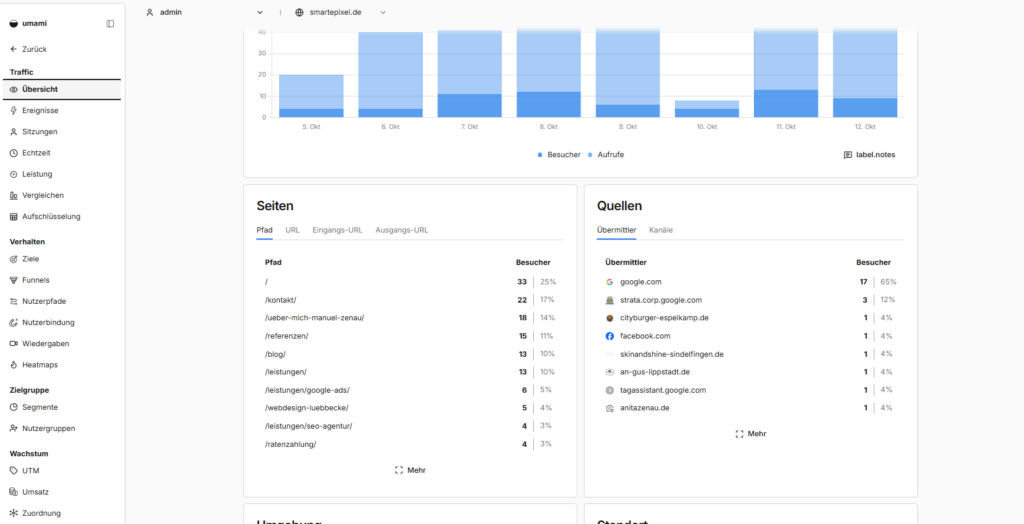The width and height of the screenshot is (1024, 524).
Task: Click the /ratenzahlung/ path row
Action: pos(410,444)
